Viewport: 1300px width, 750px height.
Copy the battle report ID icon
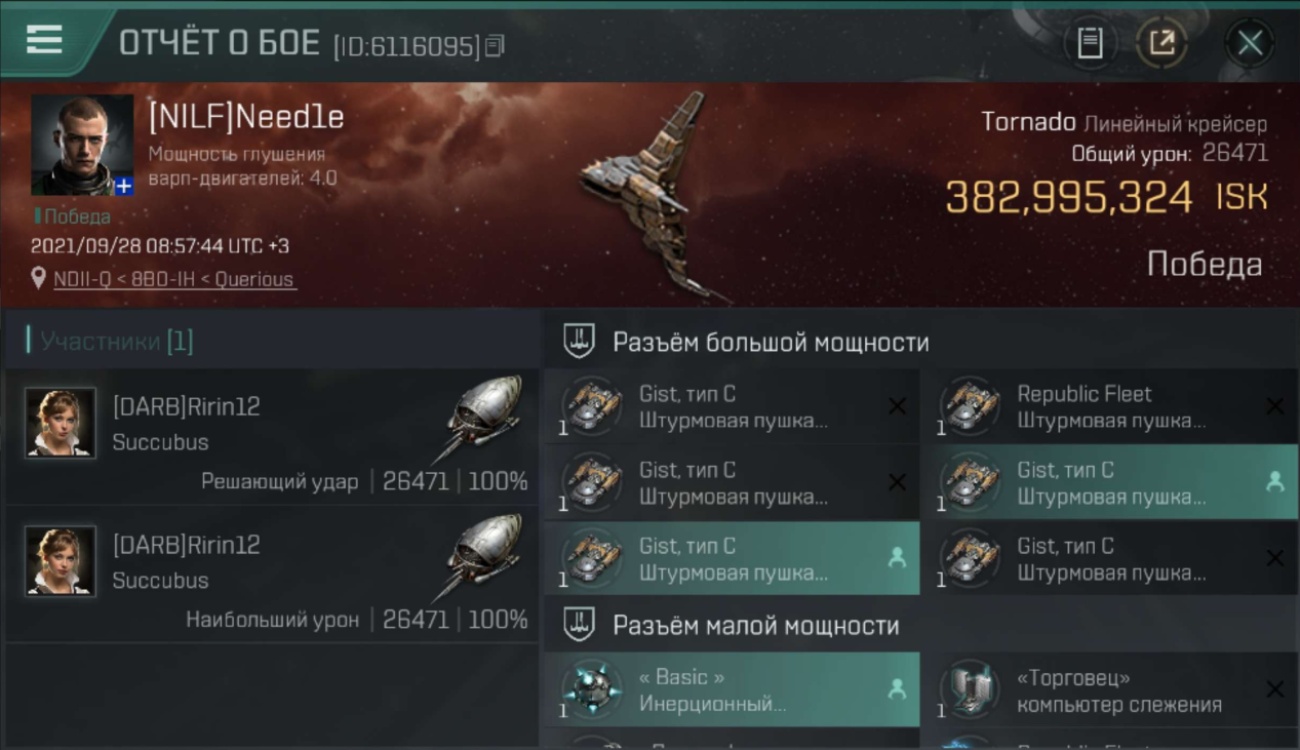click(495, 46)
